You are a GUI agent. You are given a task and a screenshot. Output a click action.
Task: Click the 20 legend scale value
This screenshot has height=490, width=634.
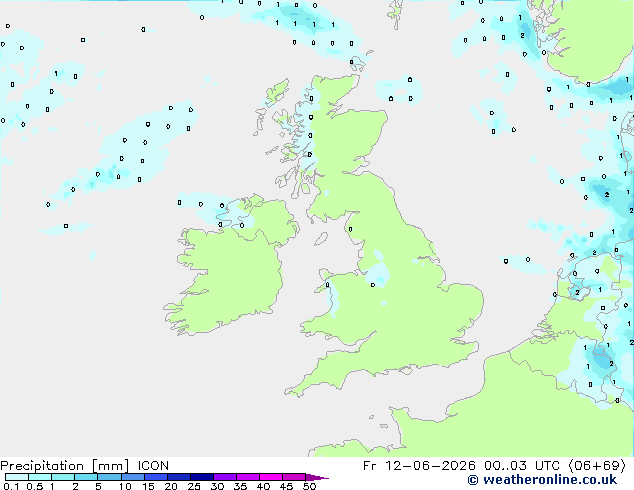[171, 486]
